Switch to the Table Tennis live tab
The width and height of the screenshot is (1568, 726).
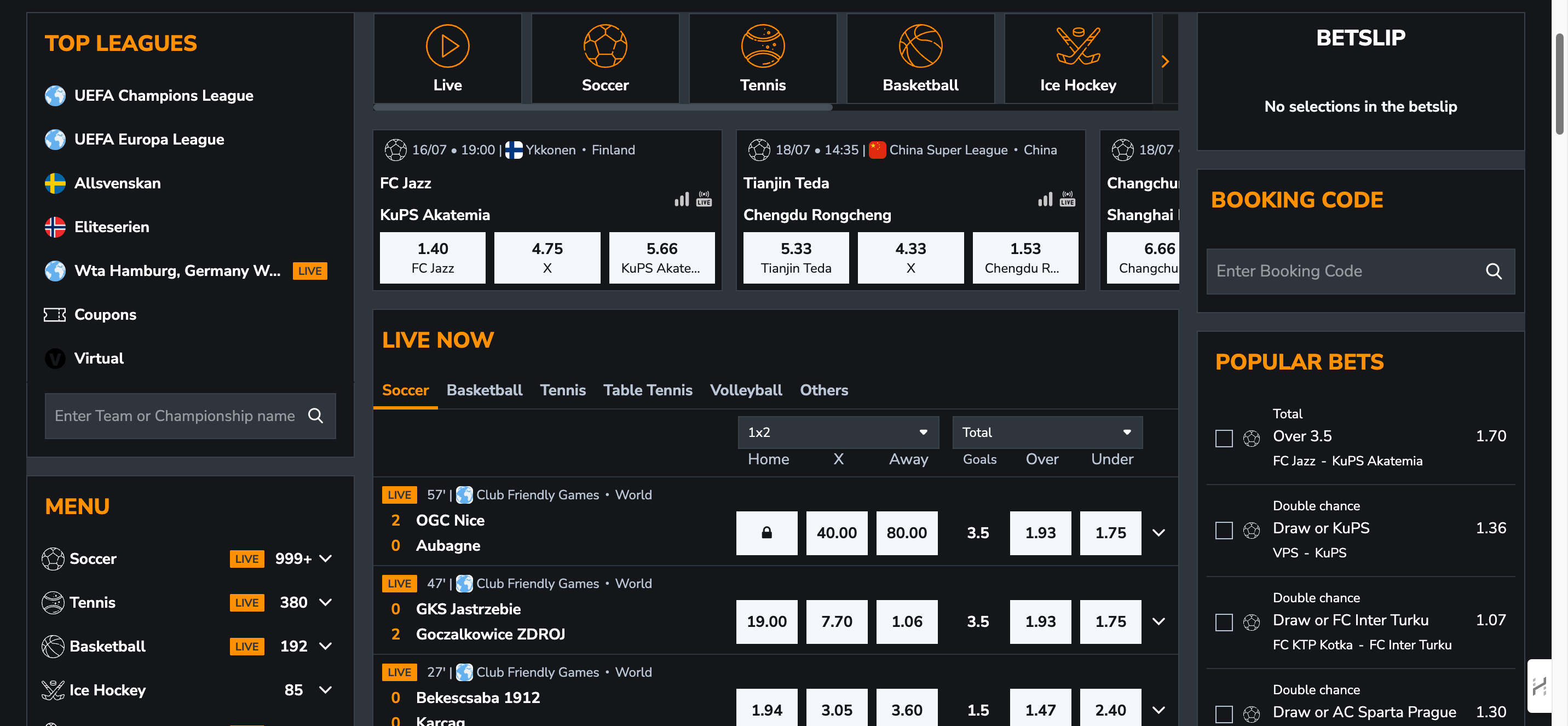(x=647, y=390)
